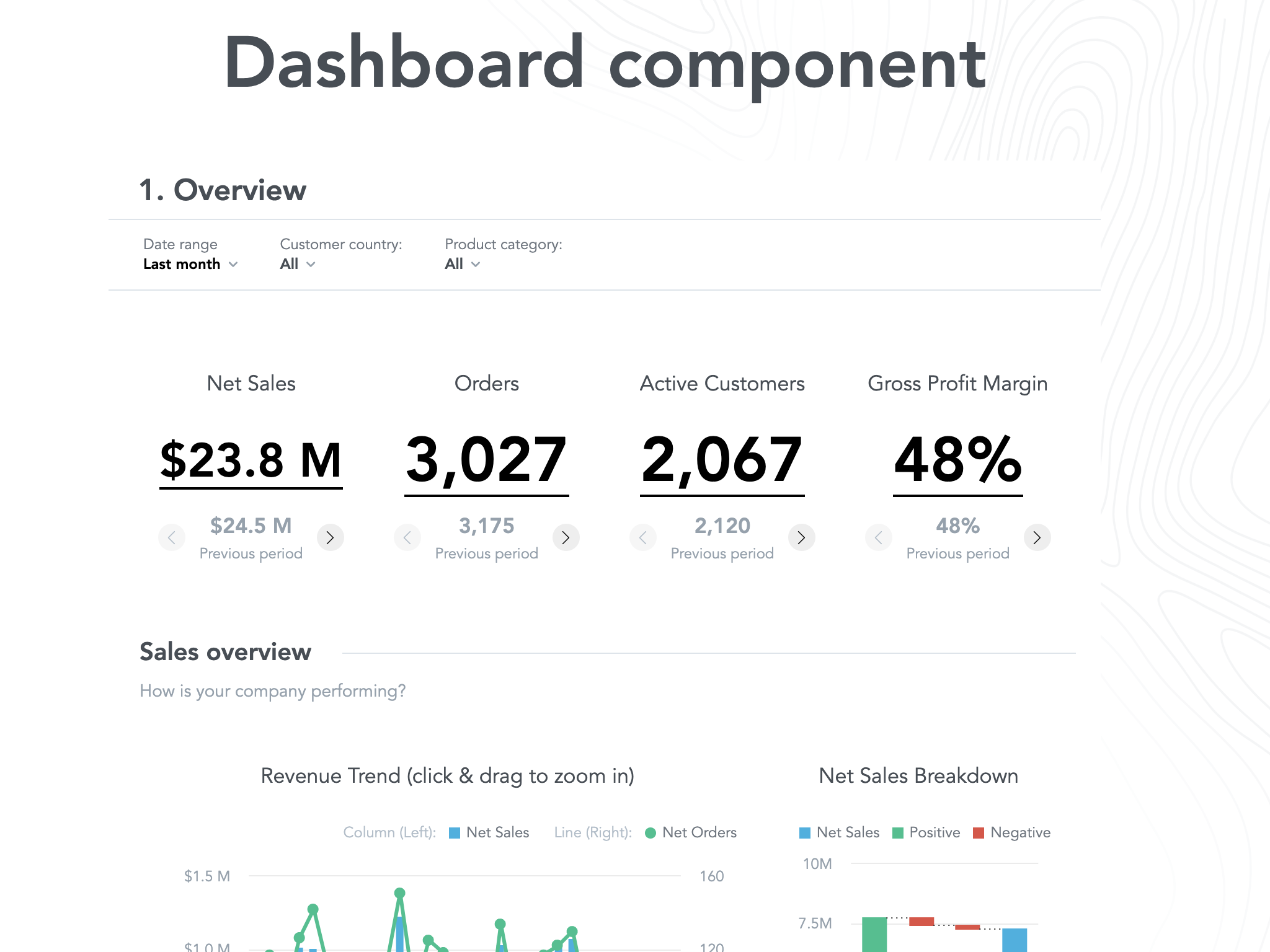Toggle Net Orders legend in Revenue Trend chart
1270x952 pixels.
coord(691,832)
